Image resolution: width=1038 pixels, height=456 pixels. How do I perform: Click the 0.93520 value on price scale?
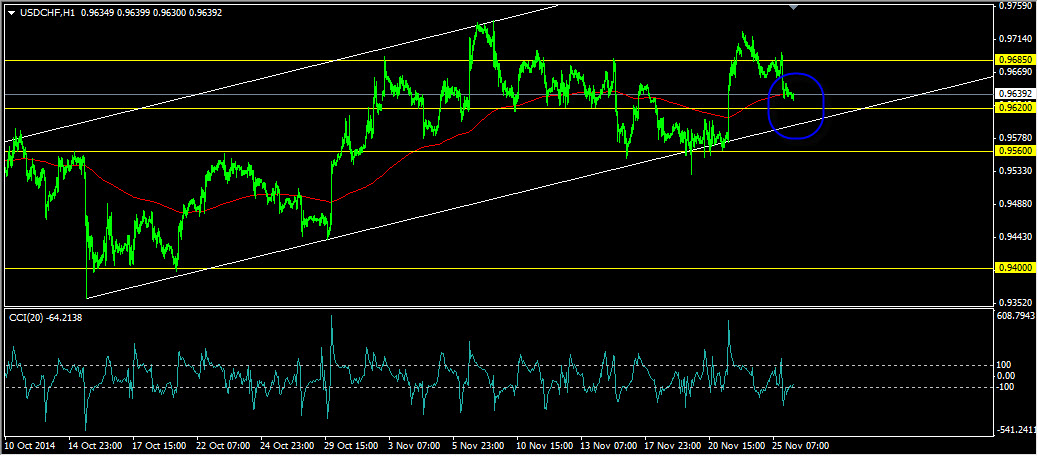coord(1016,303)
